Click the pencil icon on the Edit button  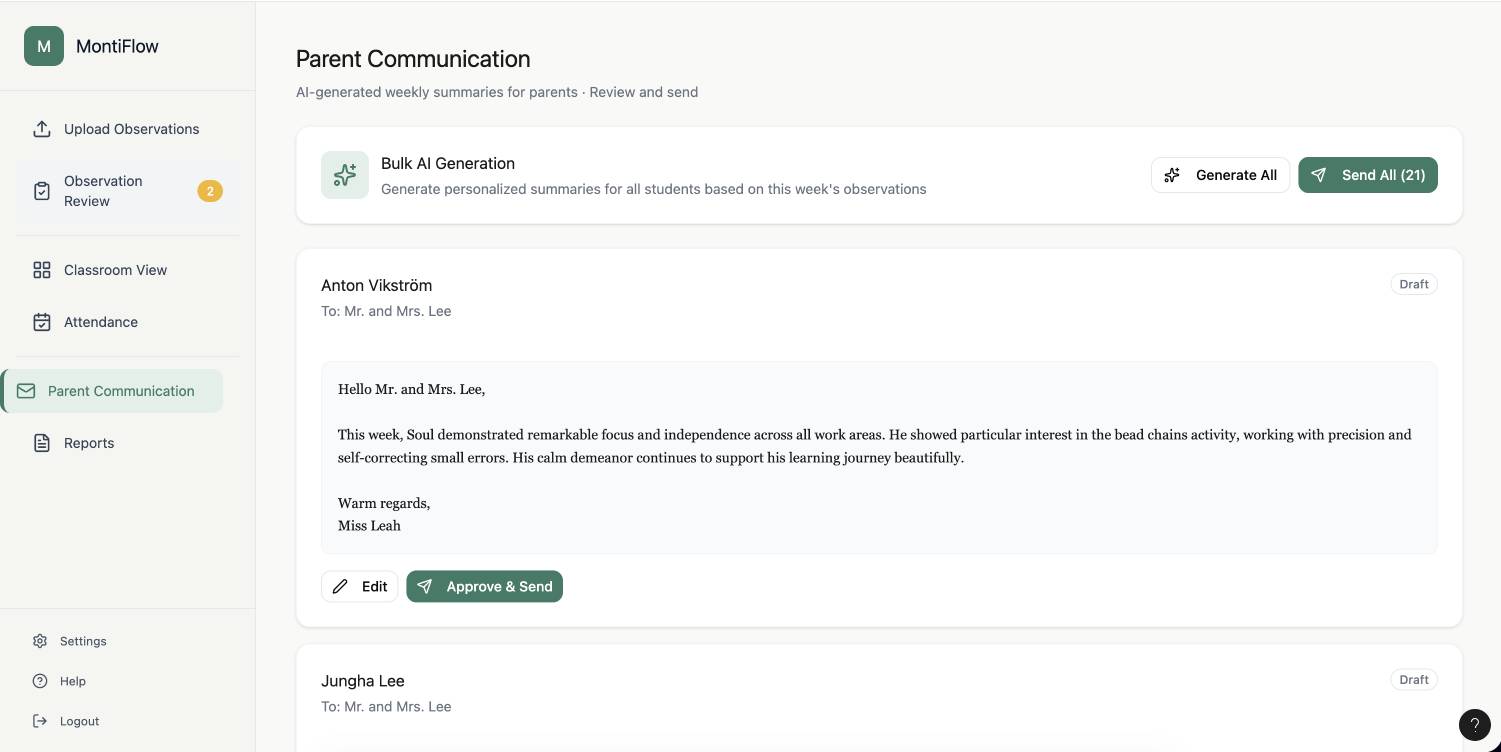click(x=340, y=586)
